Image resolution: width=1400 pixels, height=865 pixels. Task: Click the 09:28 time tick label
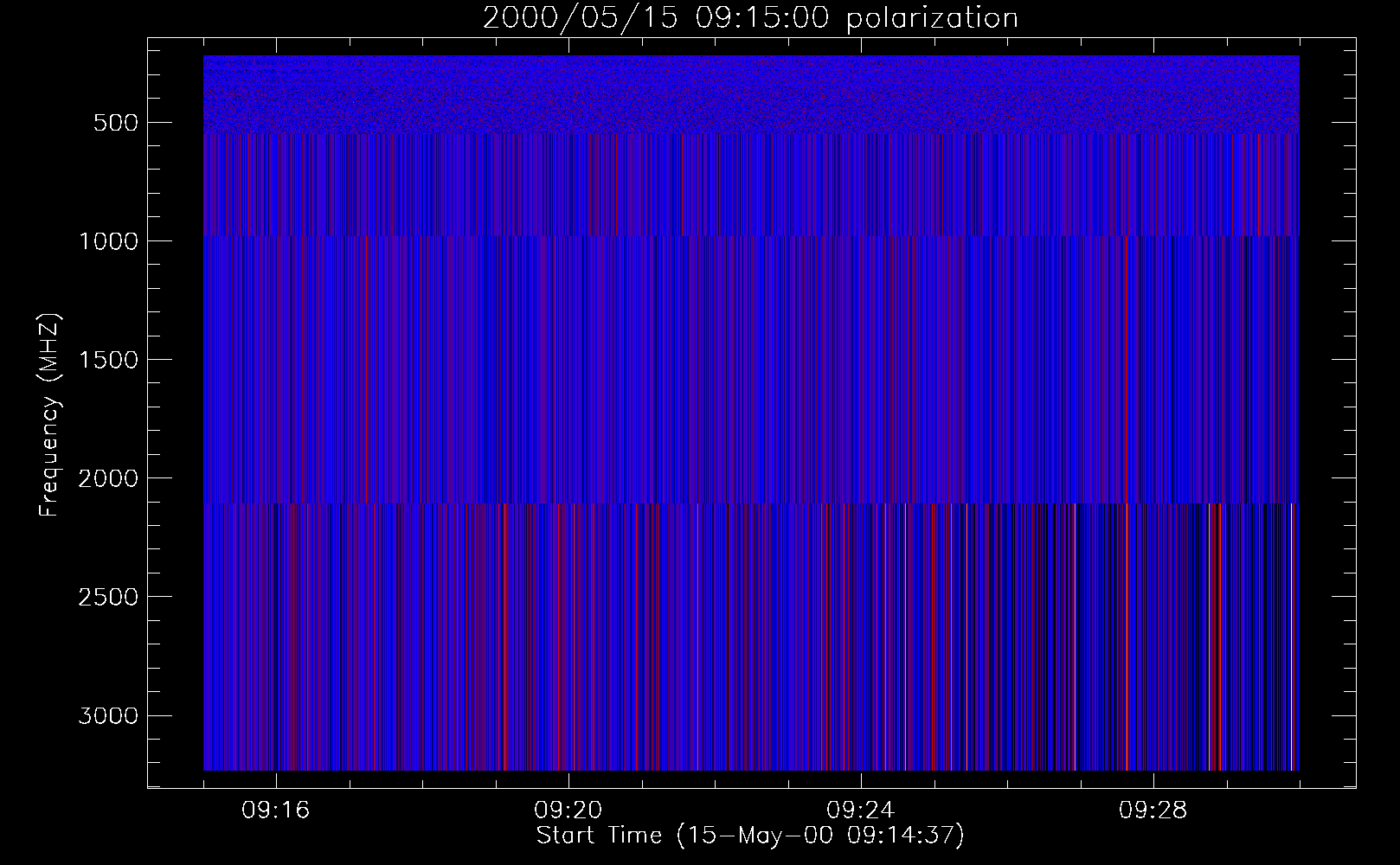click(1153, 811)
